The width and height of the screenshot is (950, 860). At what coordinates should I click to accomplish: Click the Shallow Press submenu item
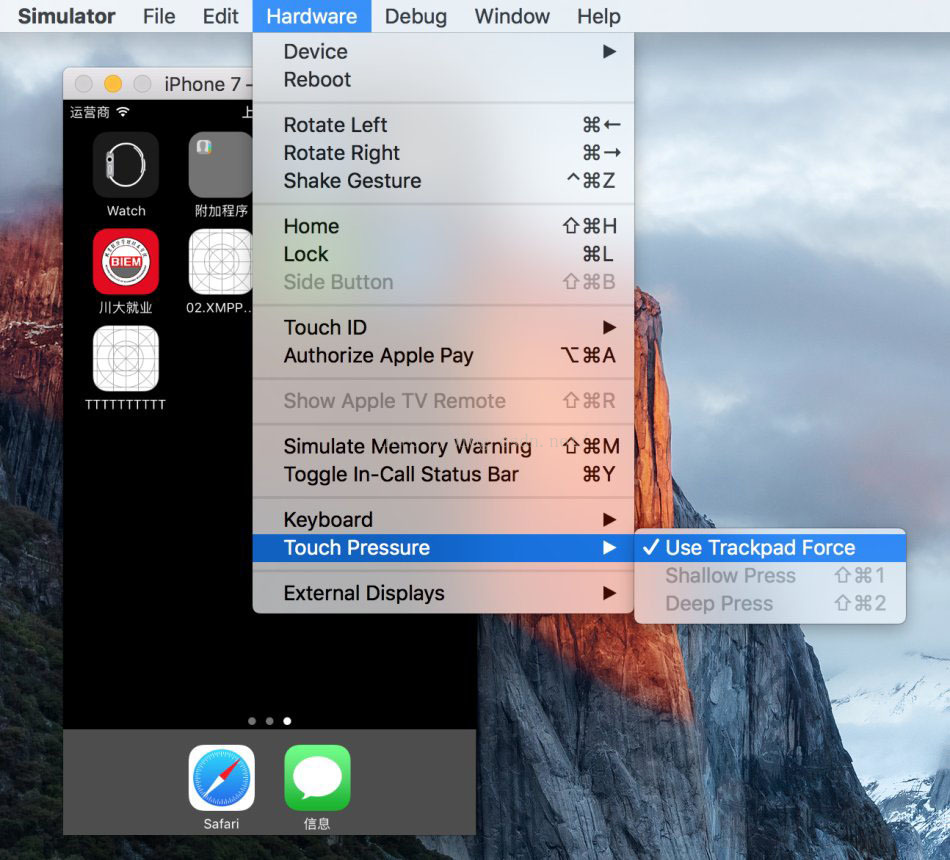coord(770,575)
